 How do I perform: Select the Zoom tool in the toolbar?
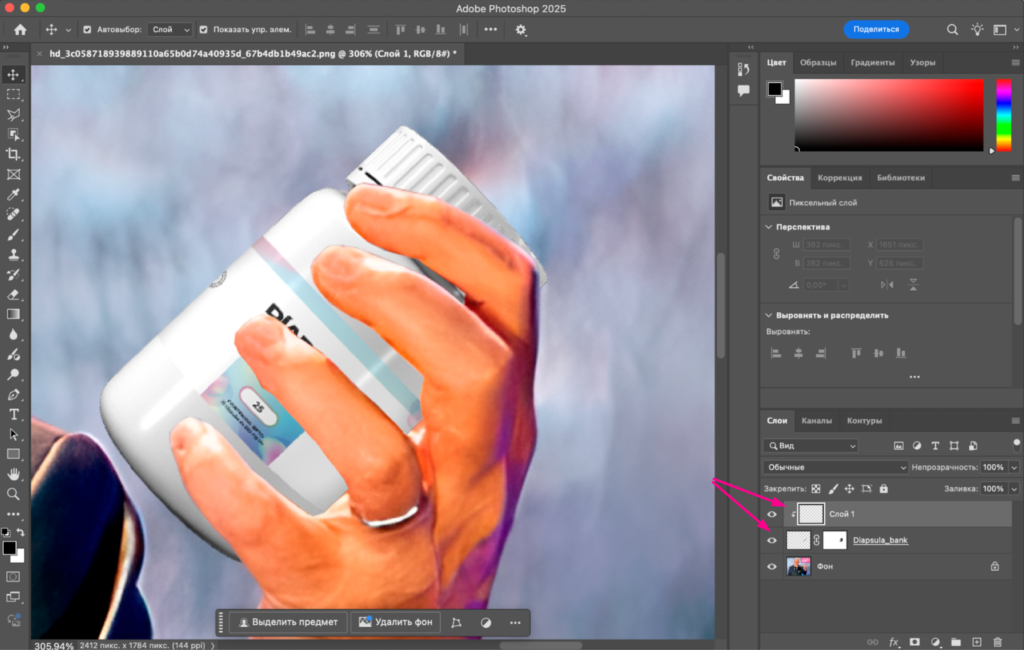tap(14, 494)
